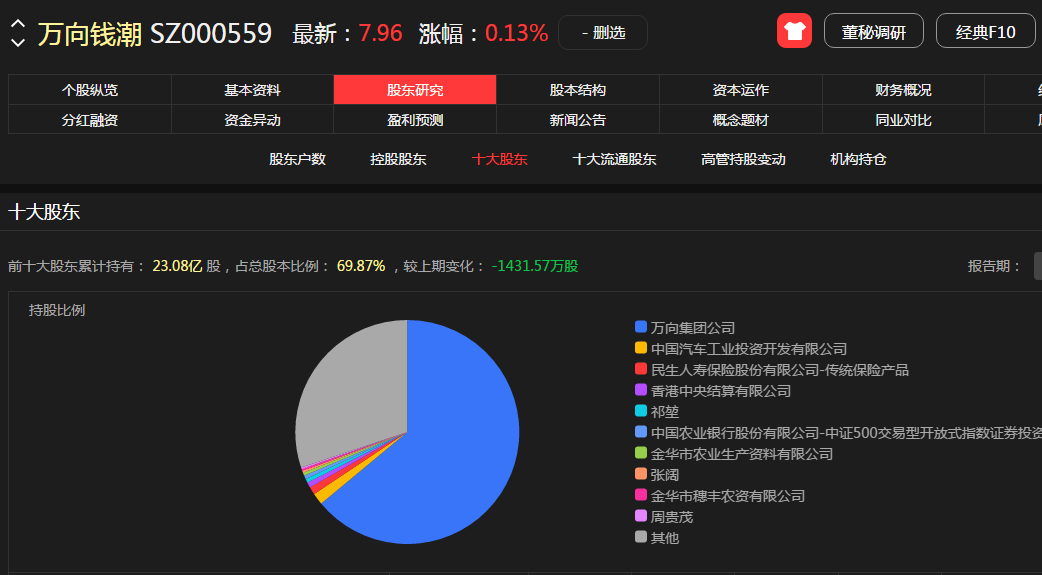Open the 股本结构 tab
This screenshot has width=1042, height=575.
577,90
